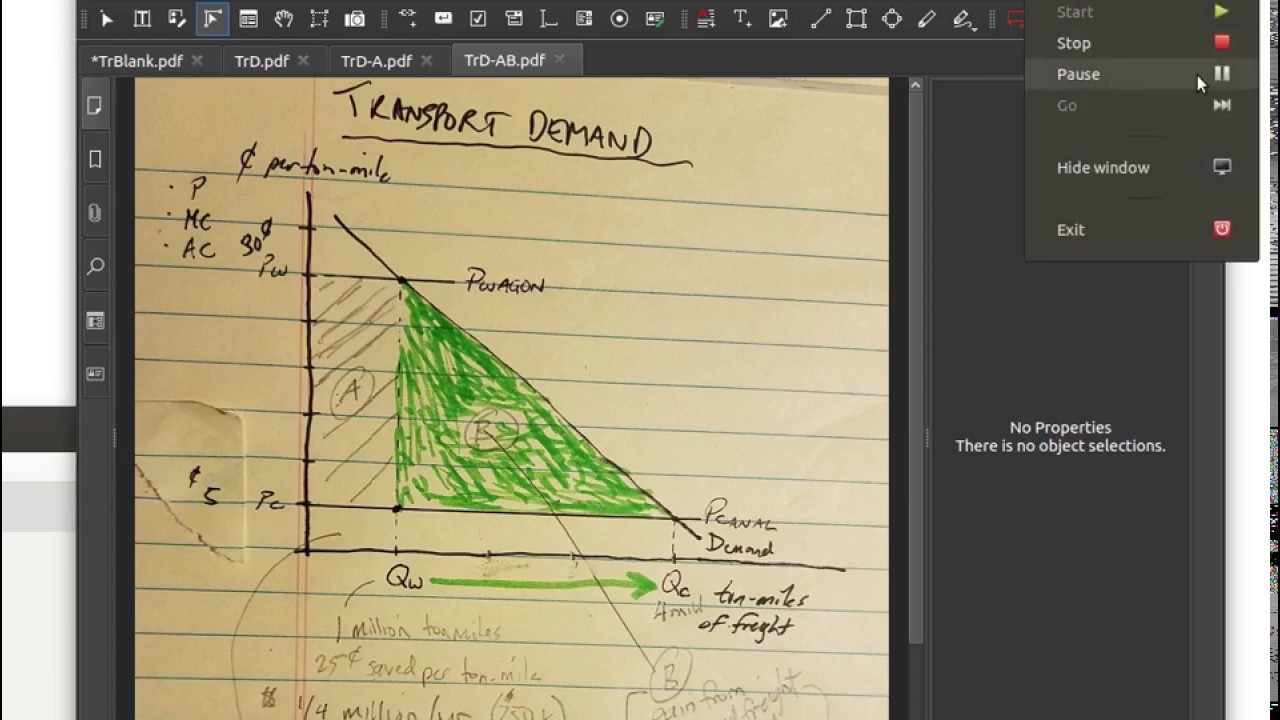Choose Pause in the recorder menu
This screenshot has width=1280, height=720.
(1142, 74)
